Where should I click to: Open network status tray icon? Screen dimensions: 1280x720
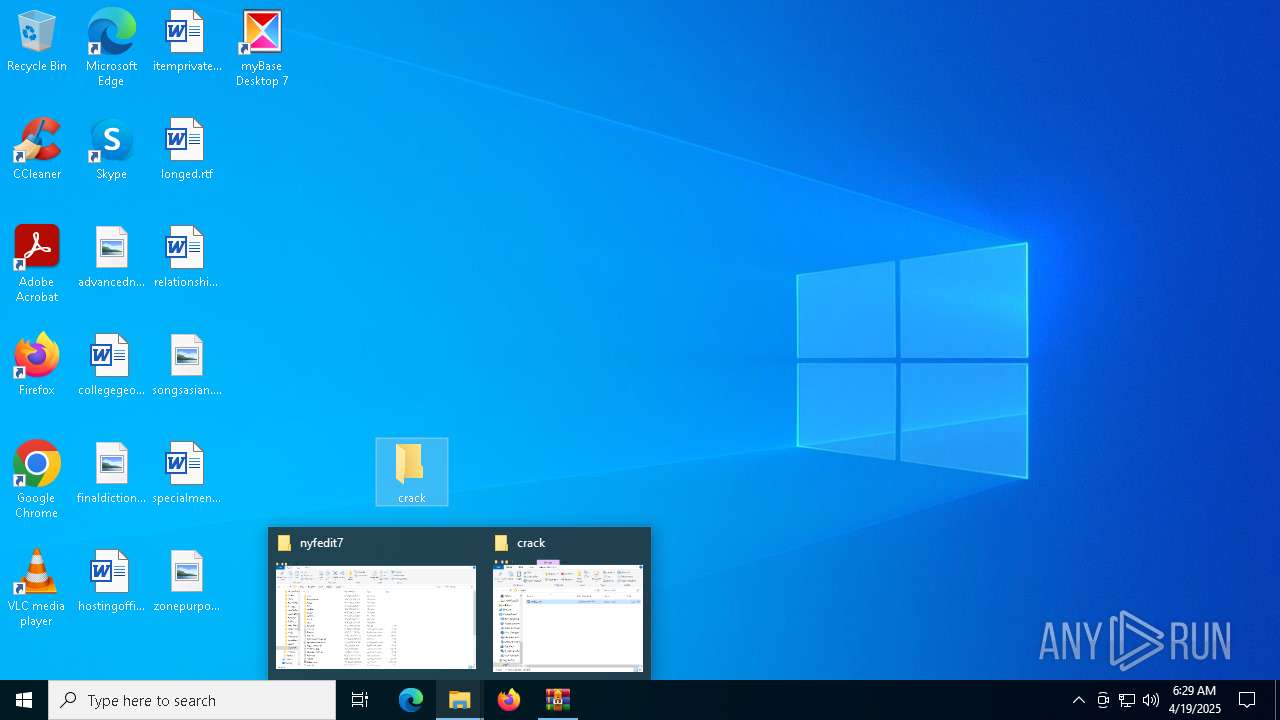[x=1127, y=700]
